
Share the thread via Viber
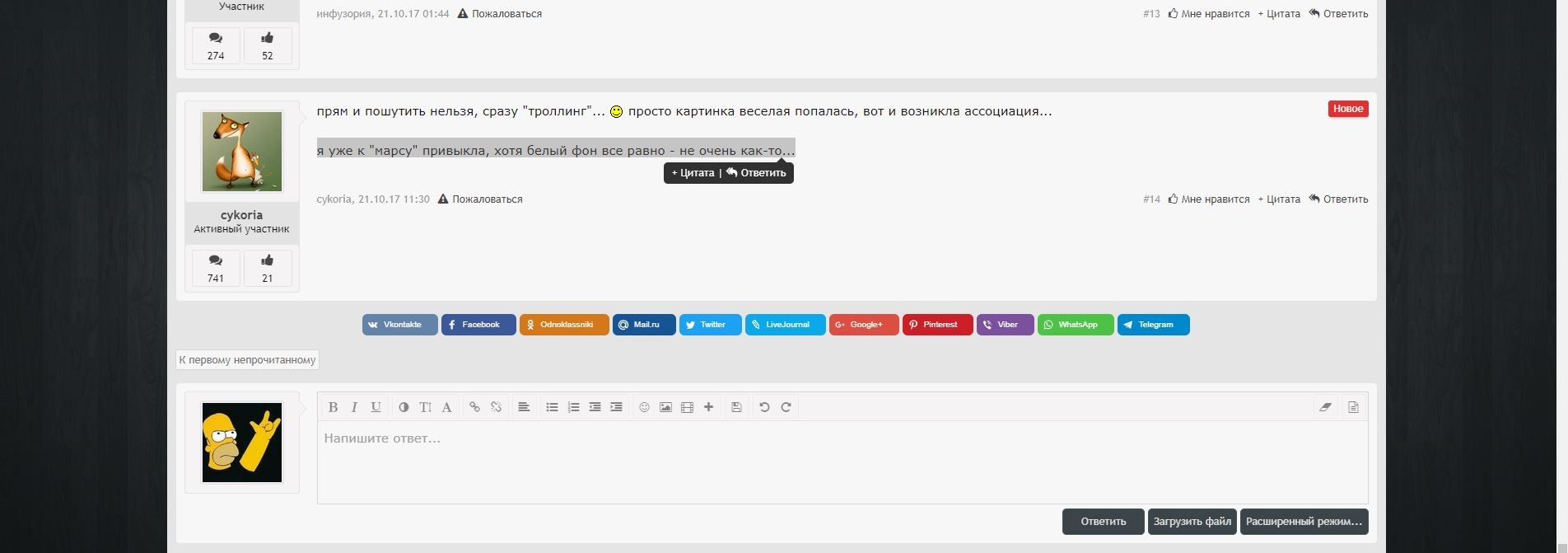[1006, 325]
